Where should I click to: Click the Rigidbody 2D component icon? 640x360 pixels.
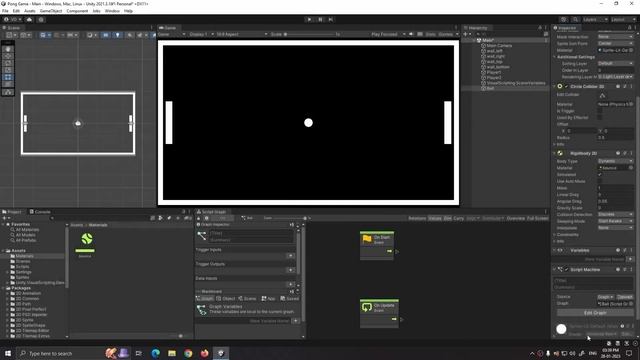560,153
